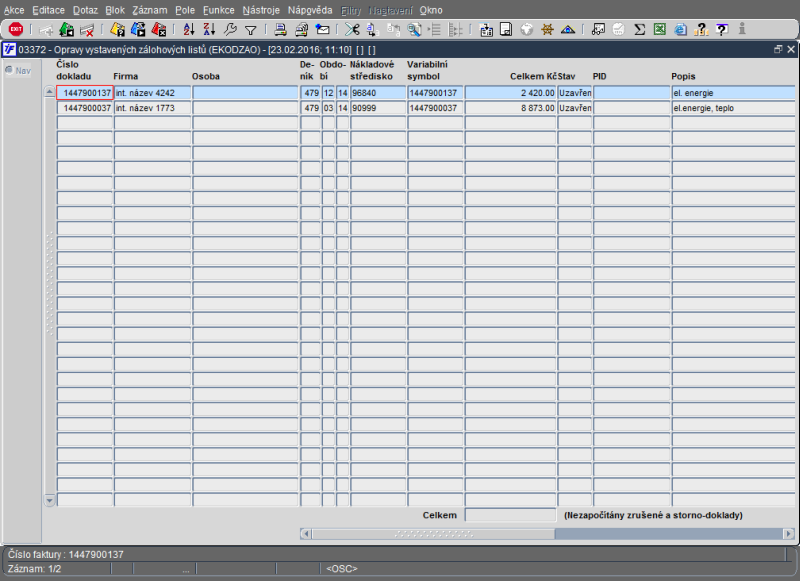
Task: Sort ascending with the A-Z icon
Action: tap(189, 30)
